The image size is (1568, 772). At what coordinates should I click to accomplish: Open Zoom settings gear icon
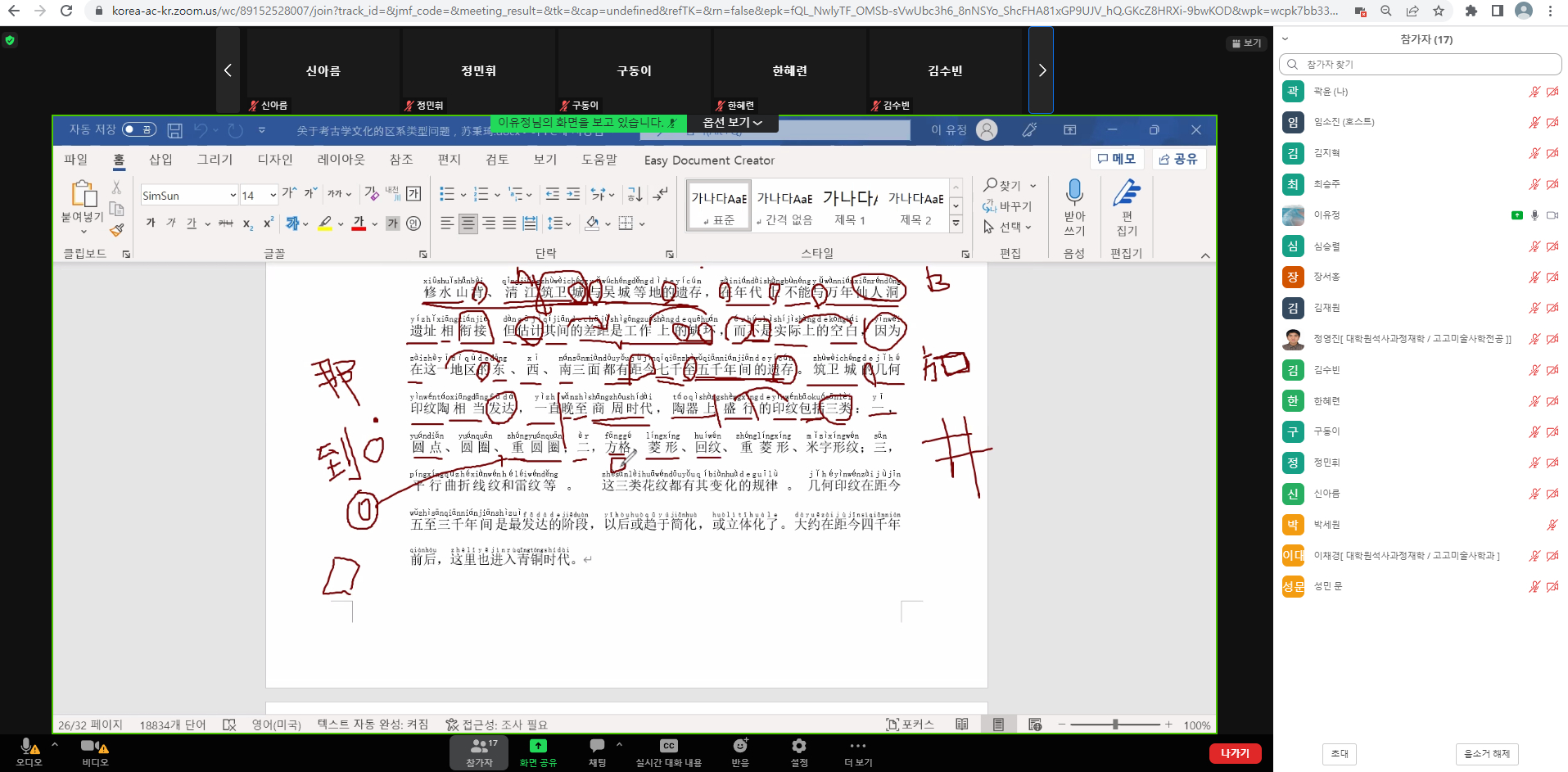(x=798, y=746)
